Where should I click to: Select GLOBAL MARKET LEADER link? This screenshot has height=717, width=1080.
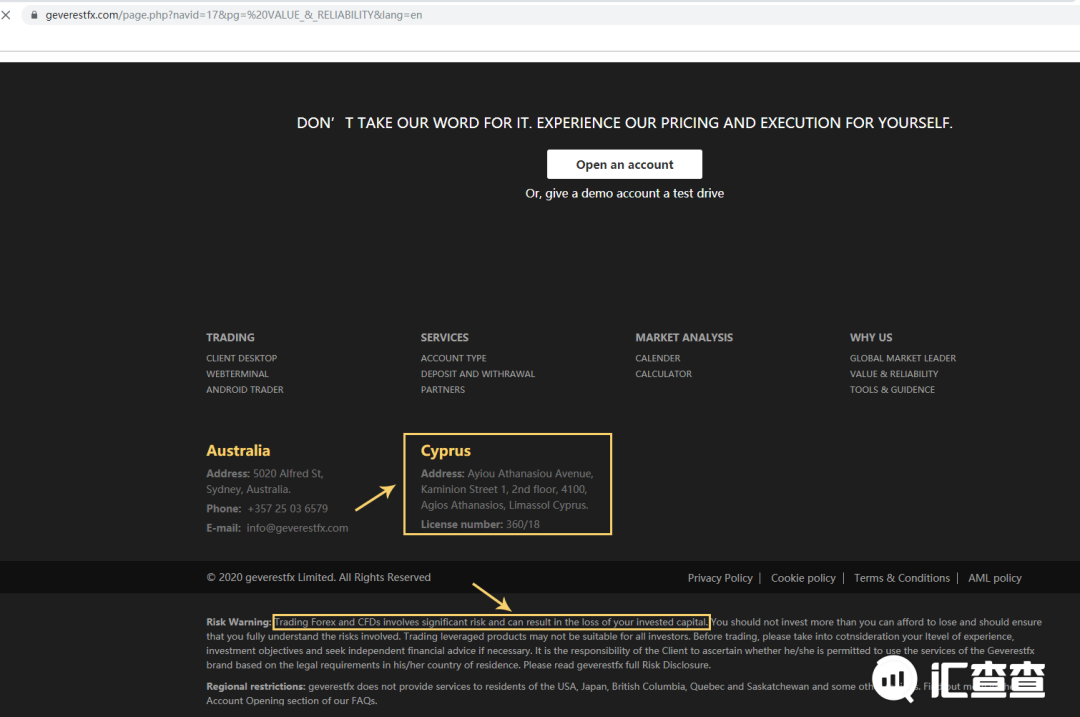pos(903,358)
